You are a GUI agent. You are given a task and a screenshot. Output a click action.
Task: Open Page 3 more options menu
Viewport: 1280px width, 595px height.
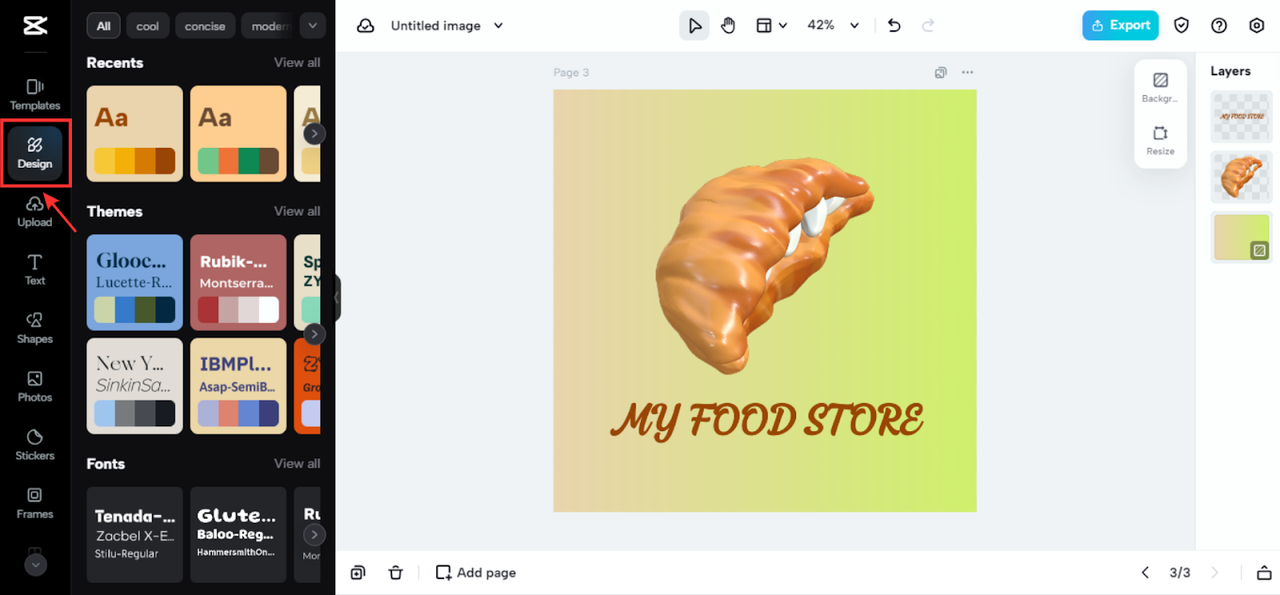[967, 72]
